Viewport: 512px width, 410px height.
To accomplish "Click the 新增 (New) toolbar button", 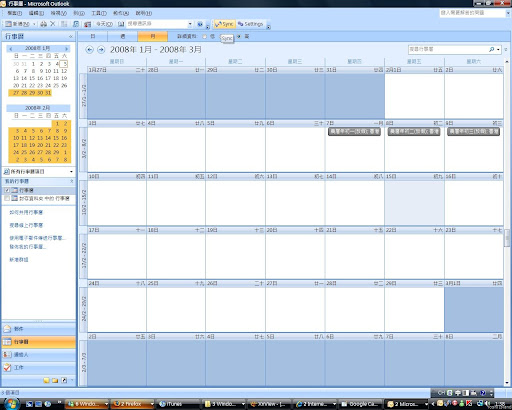I will (x=17, y=24).
